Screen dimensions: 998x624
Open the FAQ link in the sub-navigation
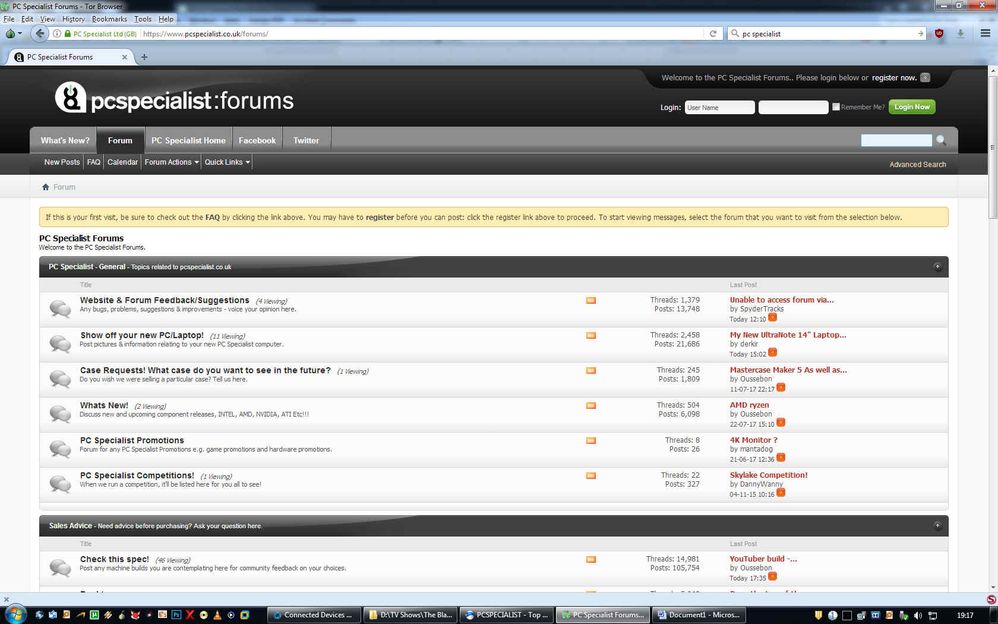coord(94,162)
